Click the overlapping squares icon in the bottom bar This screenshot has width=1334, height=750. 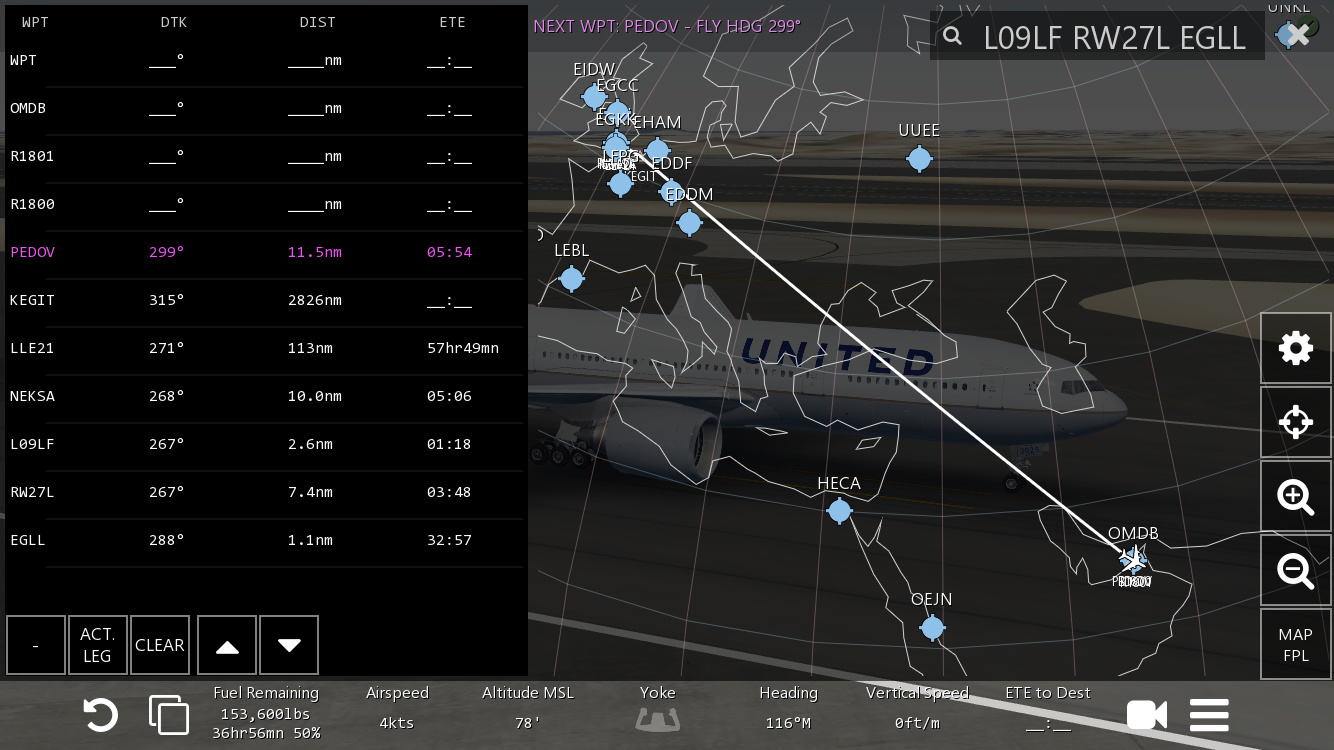[169, 715]
